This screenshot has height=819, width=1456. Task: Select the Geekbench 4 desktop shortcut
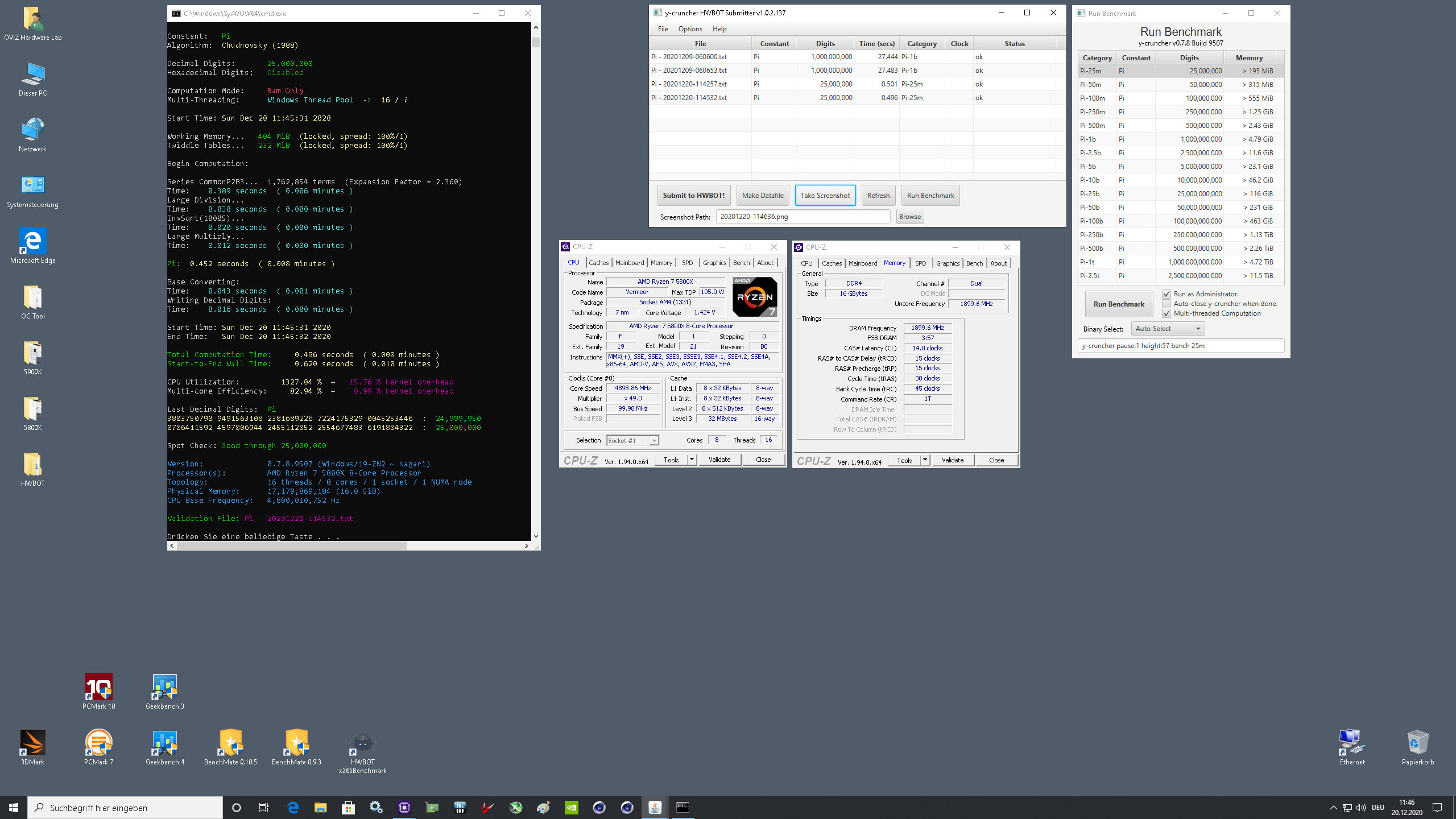[x=165, y=747]
